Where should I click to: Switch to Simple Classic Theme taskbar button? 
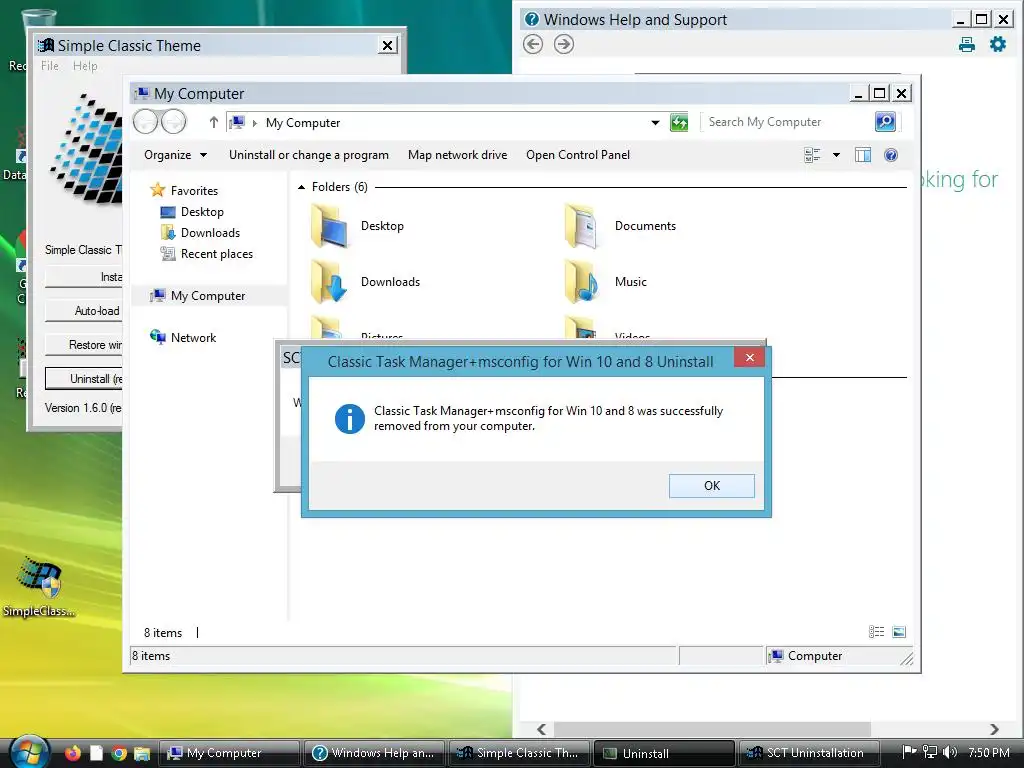click(519, 753)
